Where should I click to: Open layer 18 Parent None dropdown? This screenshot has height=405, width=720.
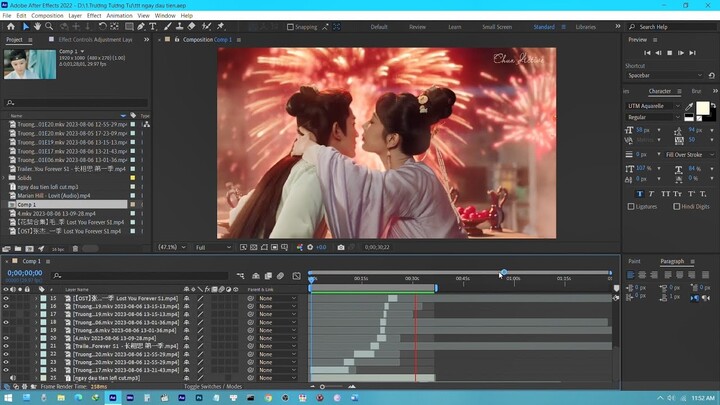pos(277,322)
